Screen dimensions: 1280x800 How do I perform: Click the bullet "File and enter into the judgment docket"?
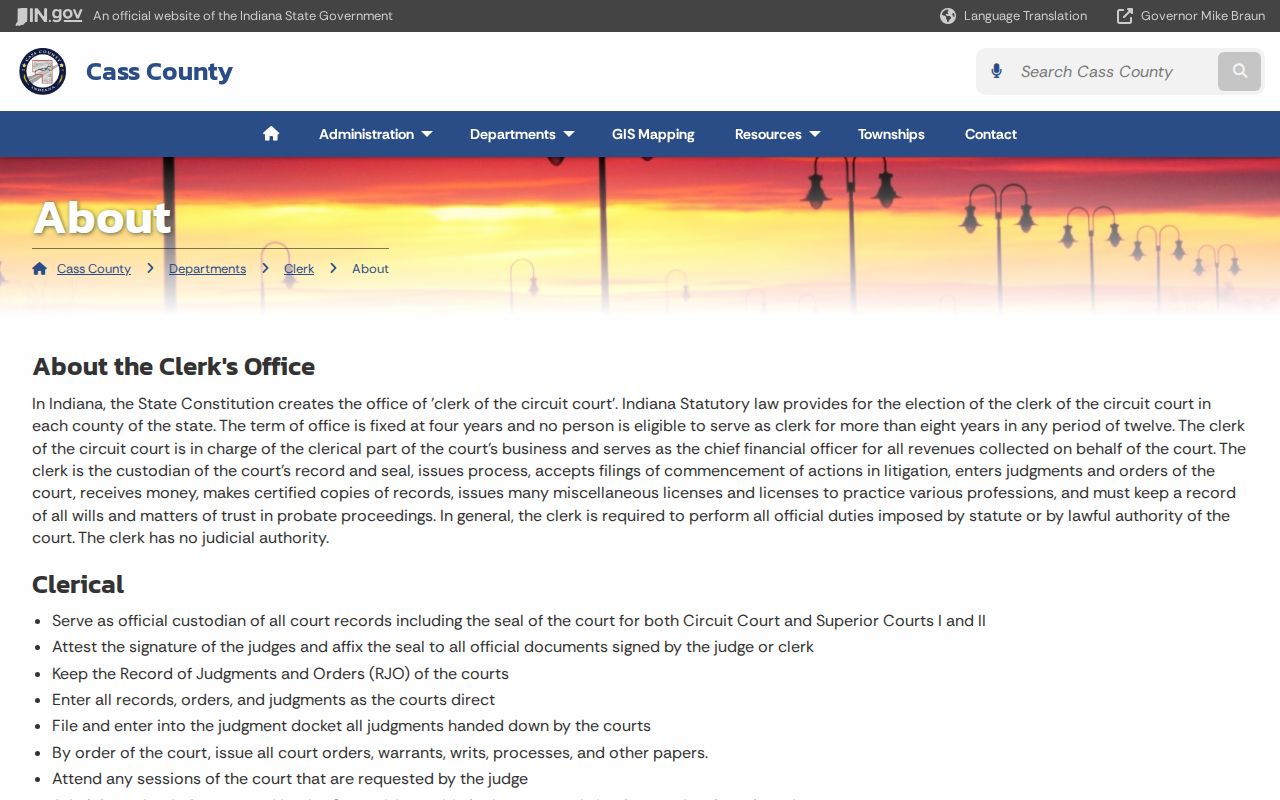pyautogui.click(x=351, y=726)
